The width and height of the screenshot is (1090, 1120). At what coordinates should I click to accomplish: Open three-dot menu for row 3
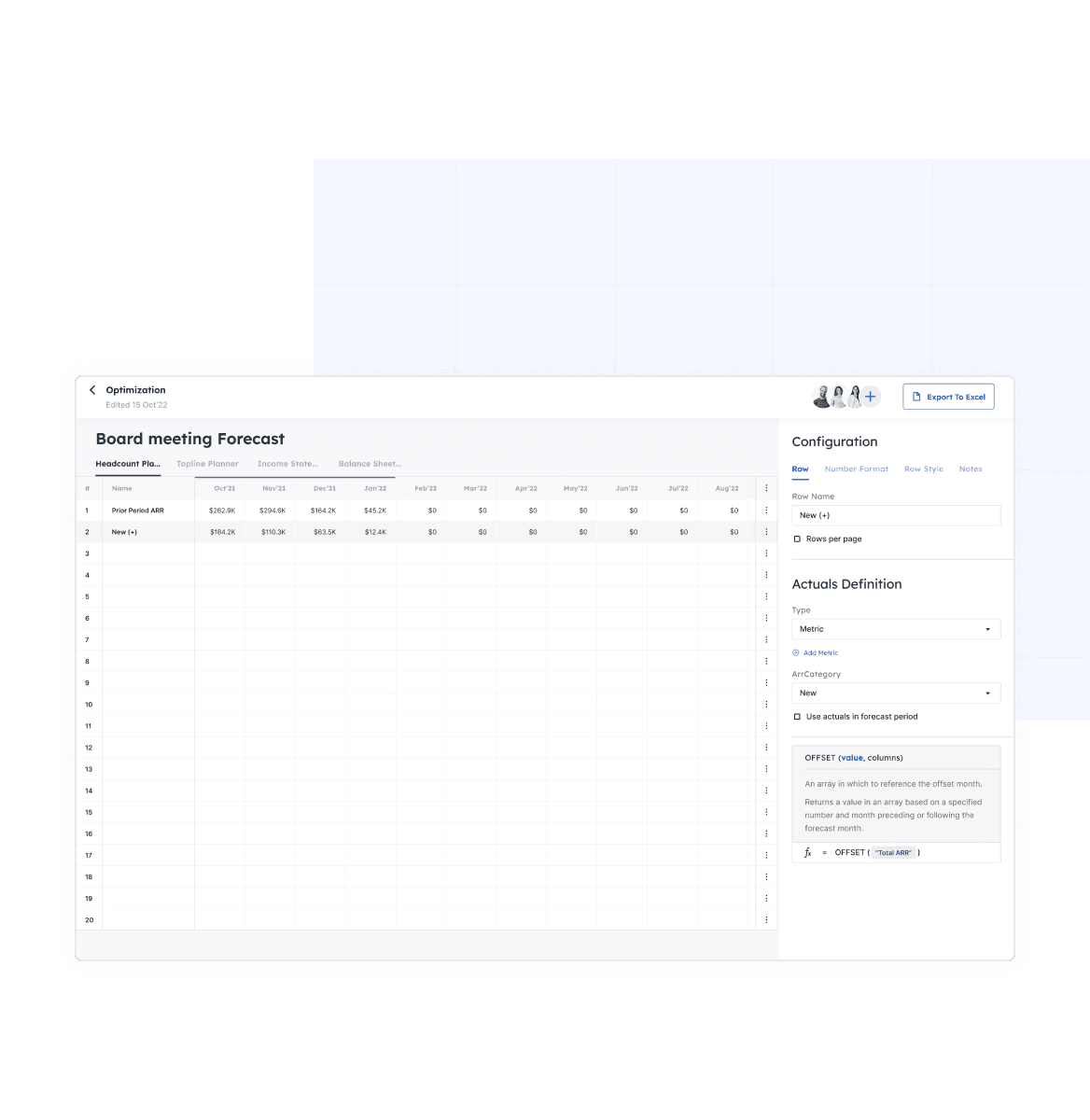[766, 553]
